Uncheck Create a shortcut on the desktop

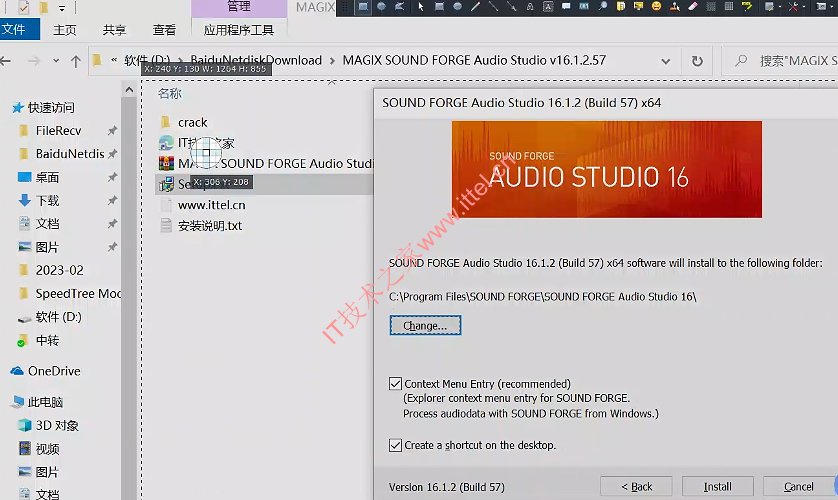[395, 445]
